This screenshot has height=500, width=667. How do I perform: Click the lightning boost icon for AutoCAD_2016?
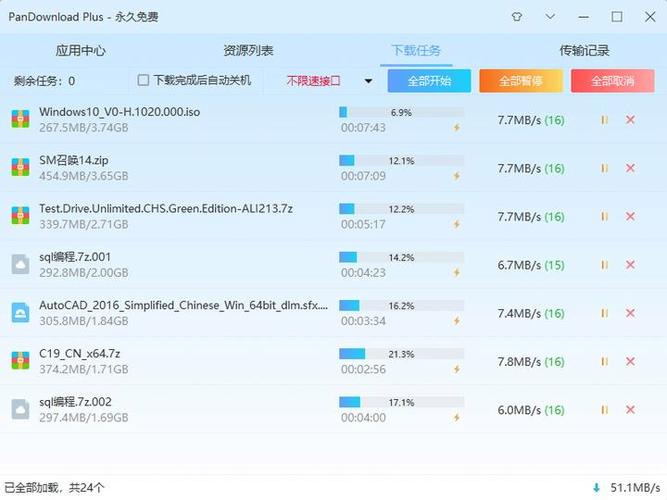click(456, 321)
